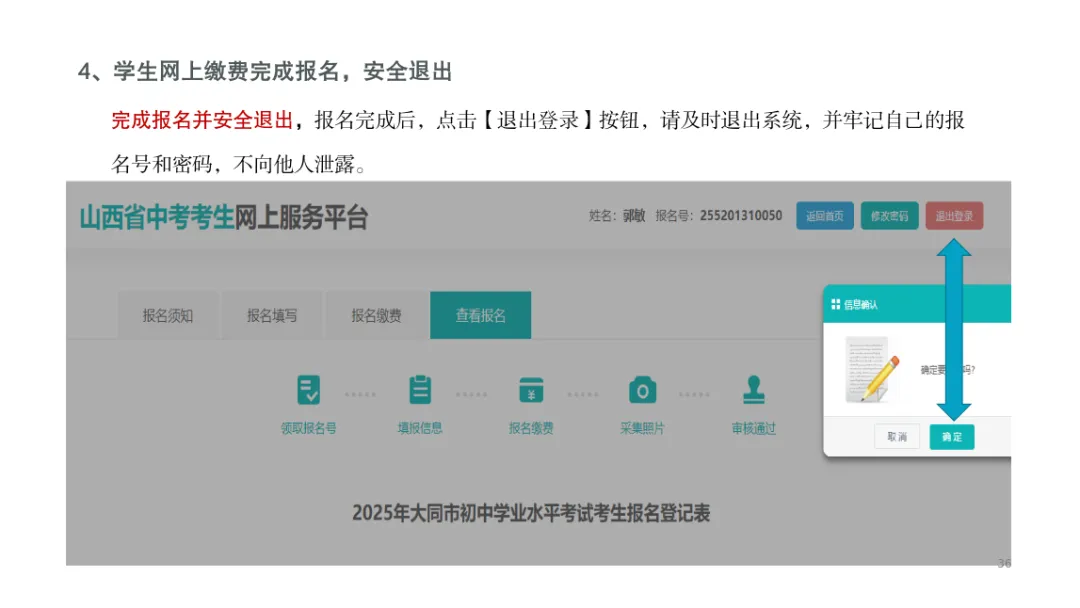Open 修改密码 to change password
This screenshot has height=608, width=1080.
[889, 215]
